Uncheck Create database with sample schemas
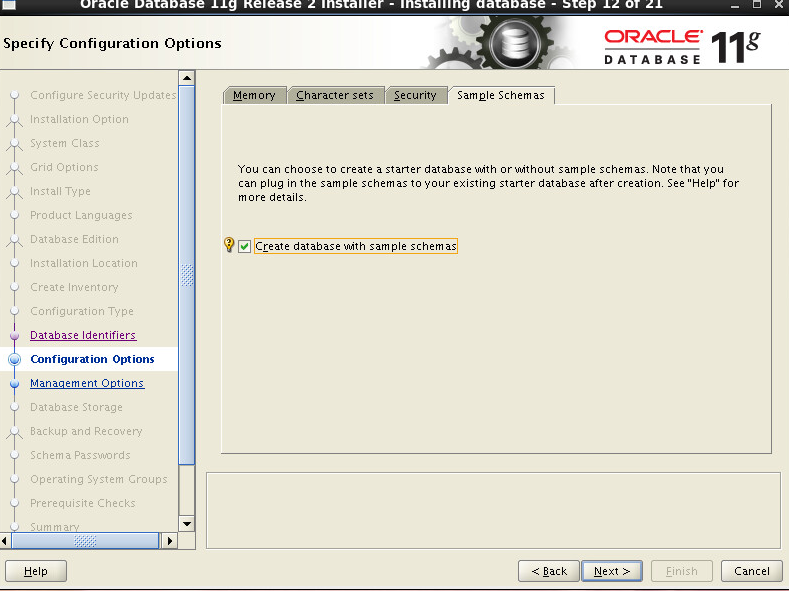Image resolution: width=789 pixels, height=591 pixels. 245,246
